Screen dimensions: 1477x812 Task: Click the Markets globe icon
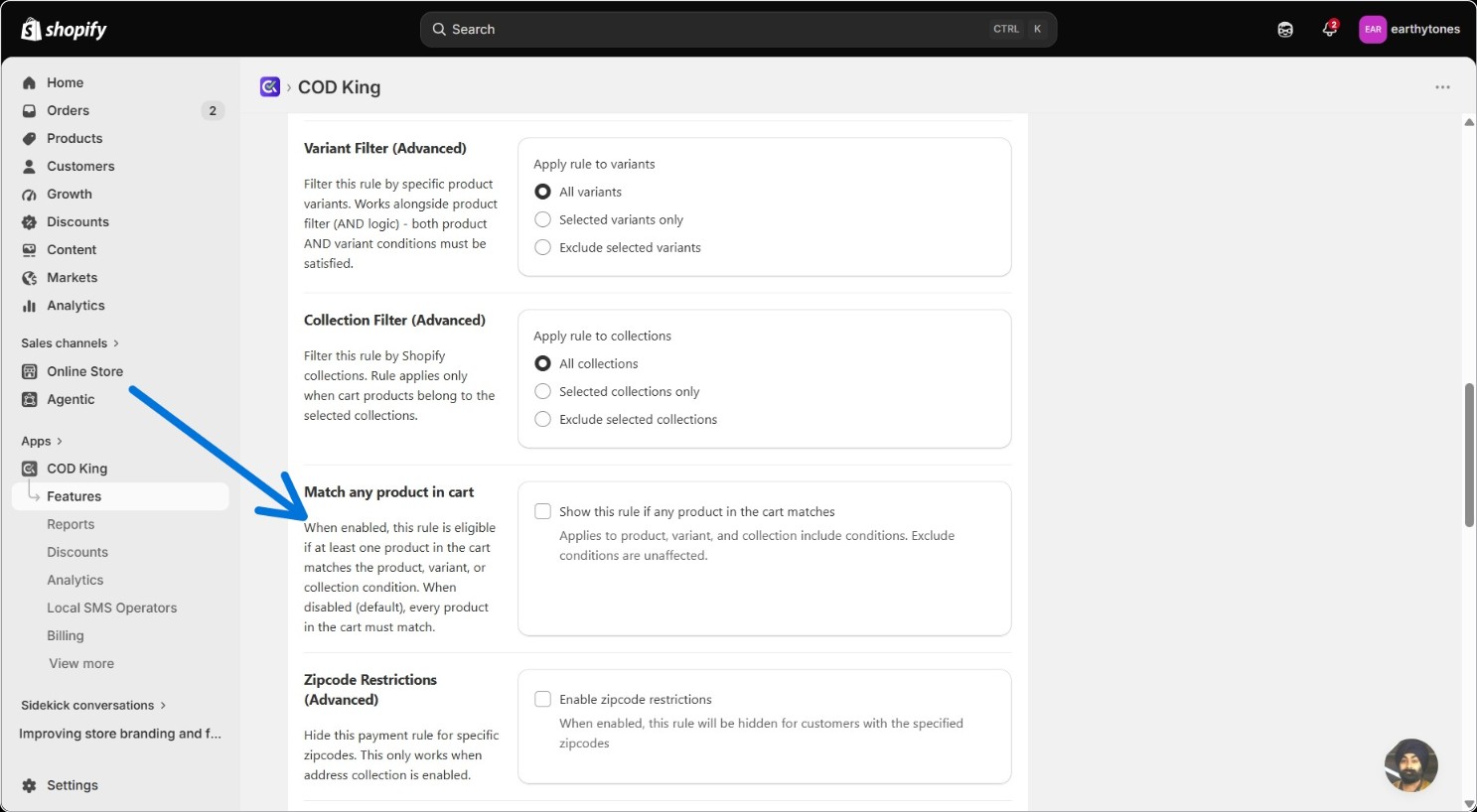click(30, 278)
